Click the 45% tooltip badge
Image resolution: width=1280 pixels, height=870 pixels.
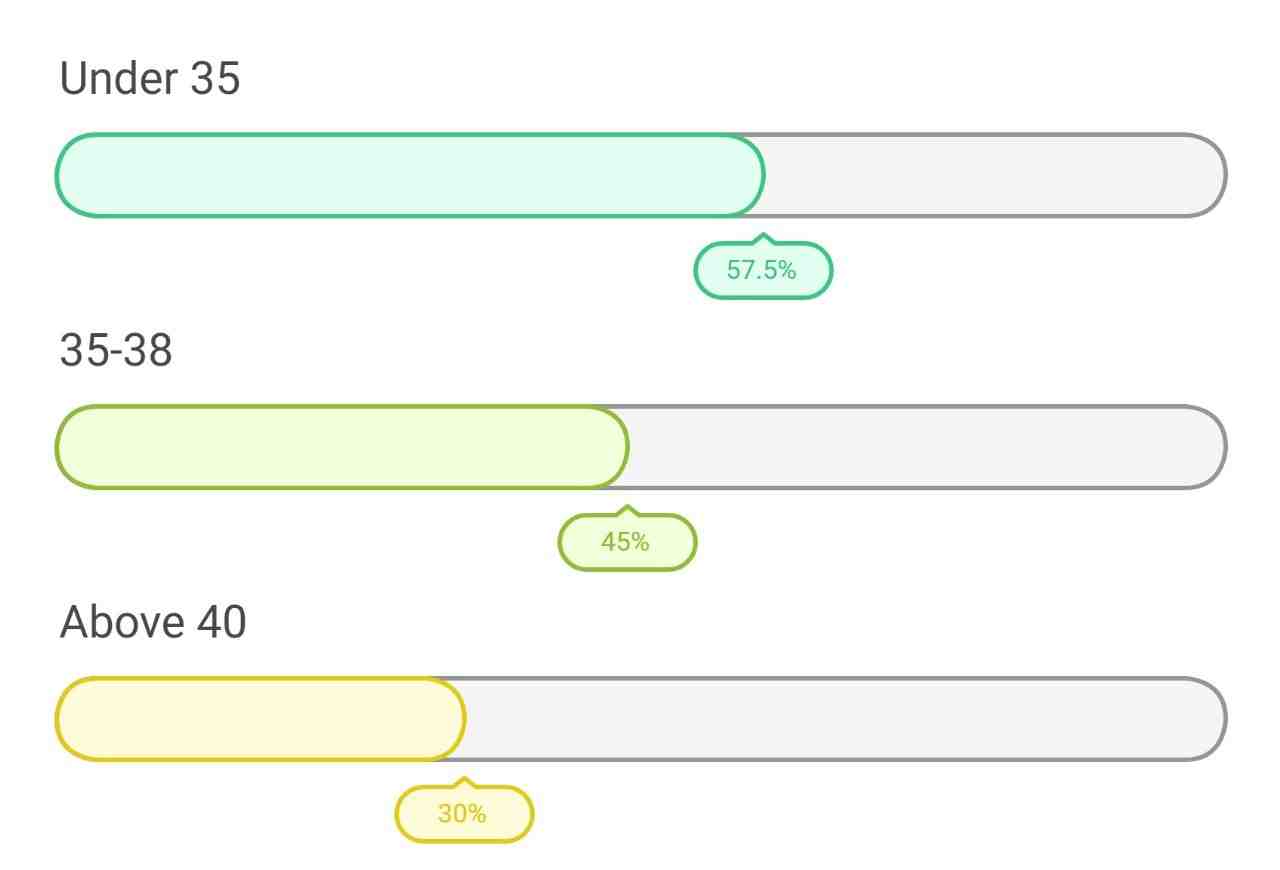pos(626,542)
